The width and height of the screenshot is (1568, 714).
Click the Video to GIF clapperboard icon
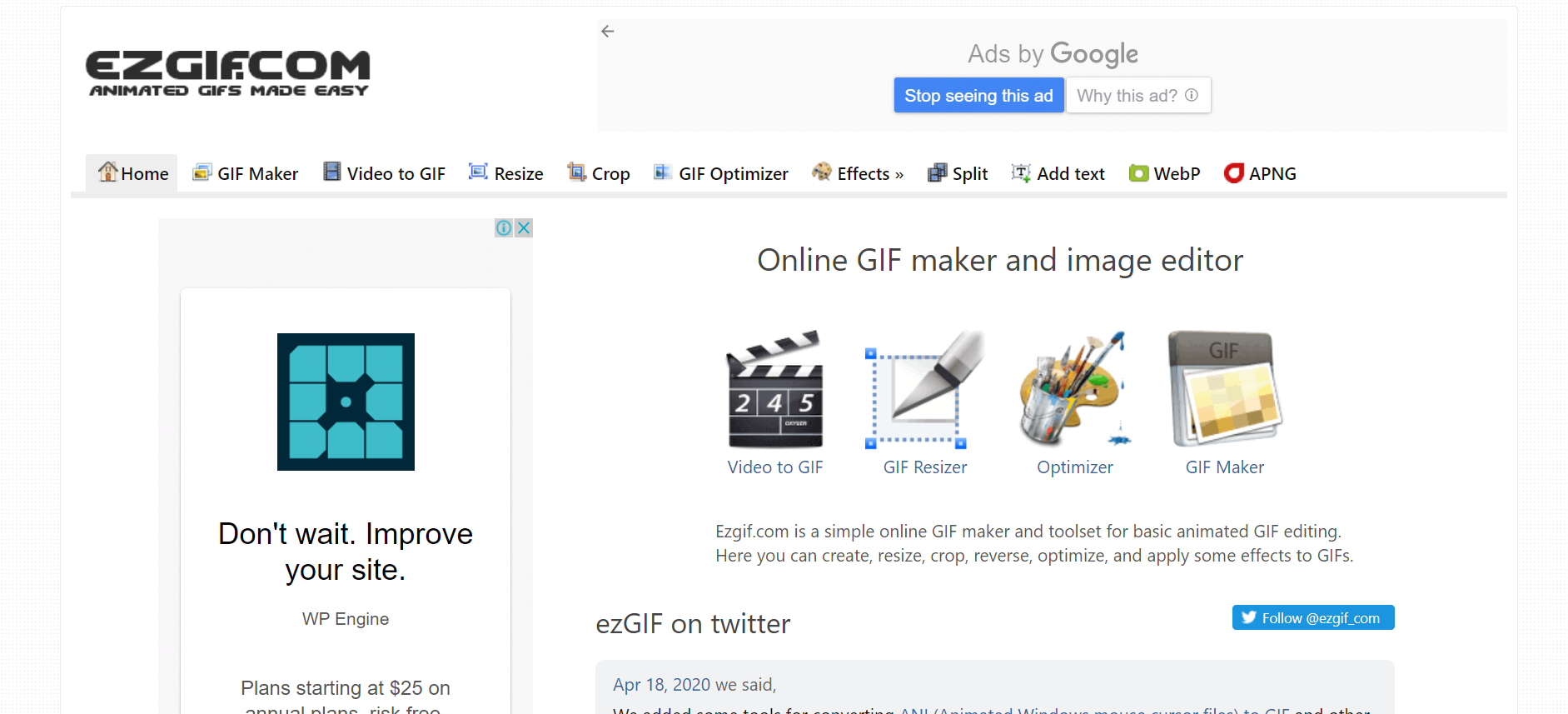pos(775,389)
